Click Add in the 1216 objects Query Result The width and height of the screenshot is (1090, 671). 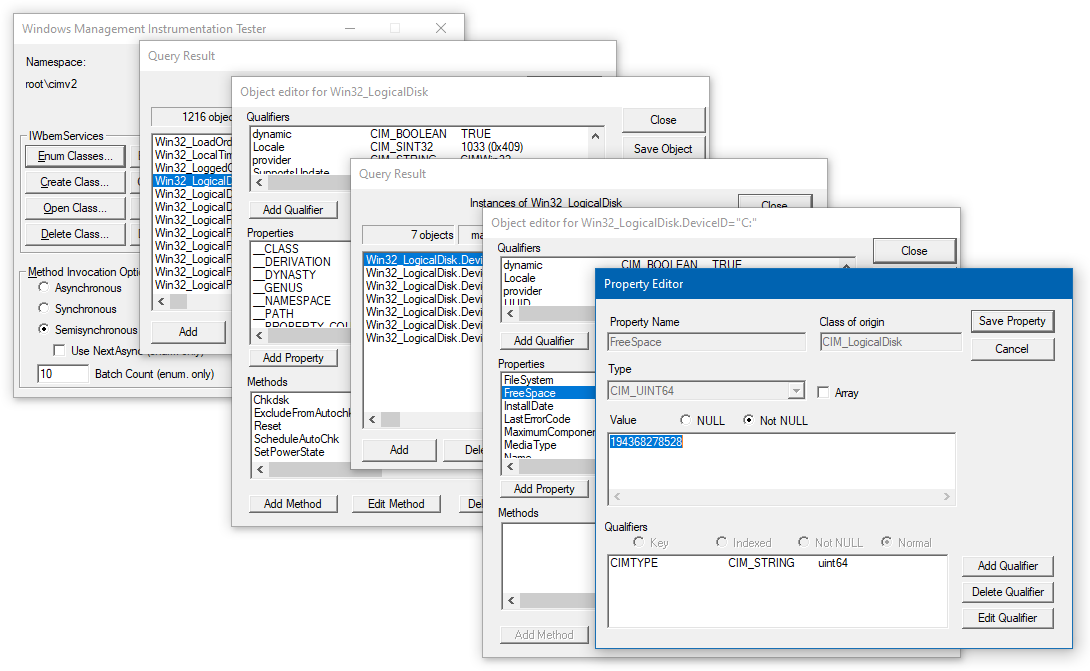pyautogui.click(x=188, y=332)
